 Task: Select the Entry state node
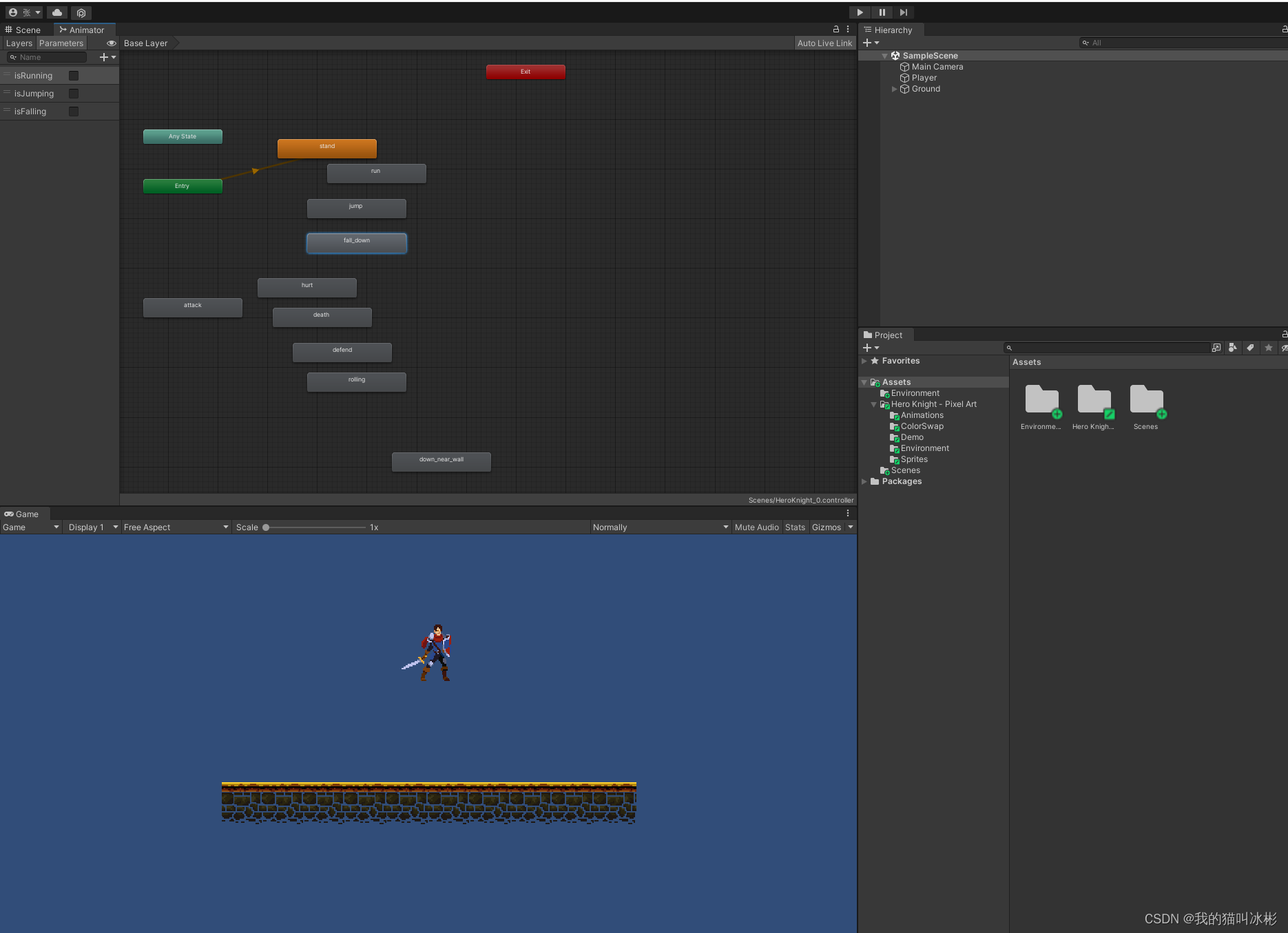183,187
